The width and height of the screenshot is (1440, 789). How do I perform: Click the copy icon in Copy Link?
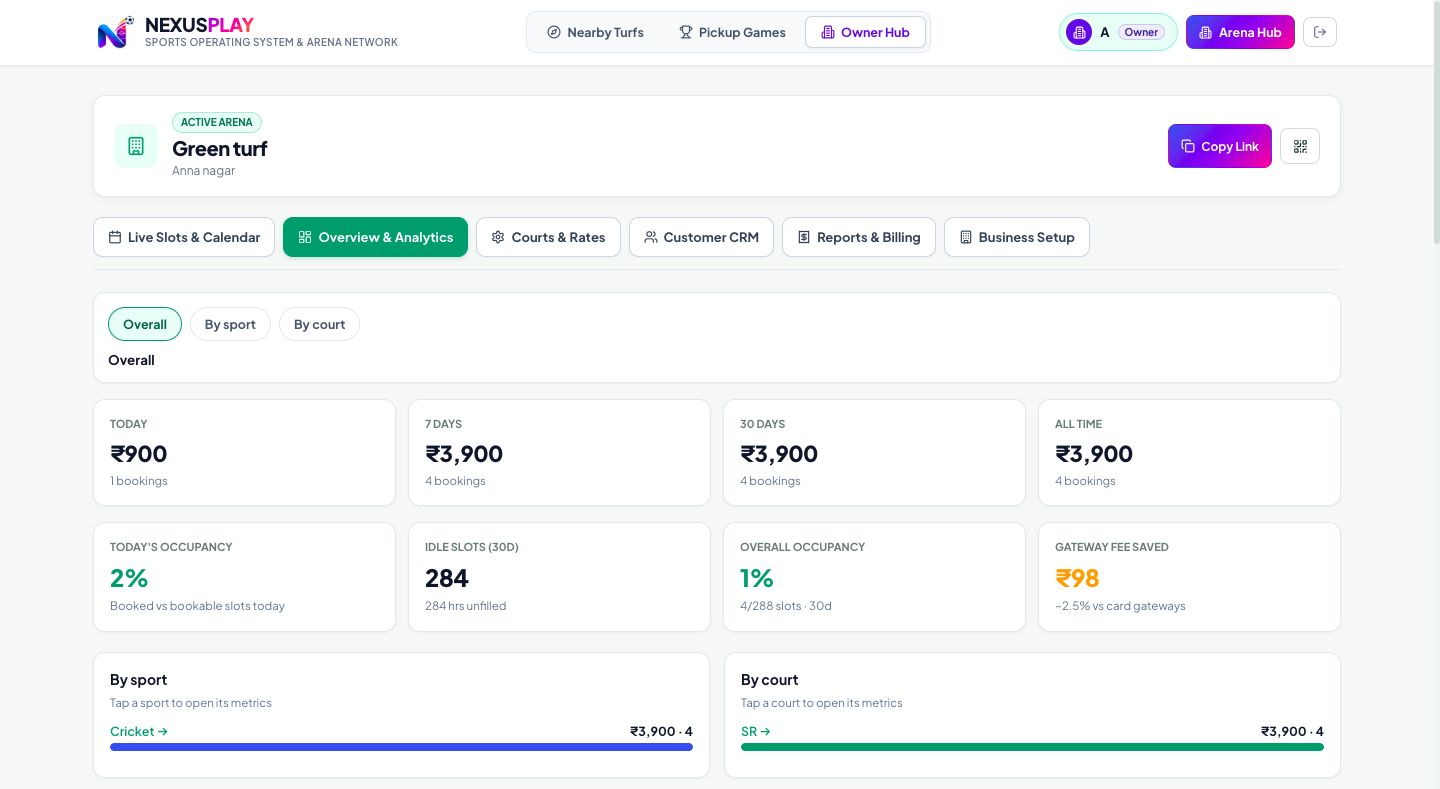coord(1188,146)
